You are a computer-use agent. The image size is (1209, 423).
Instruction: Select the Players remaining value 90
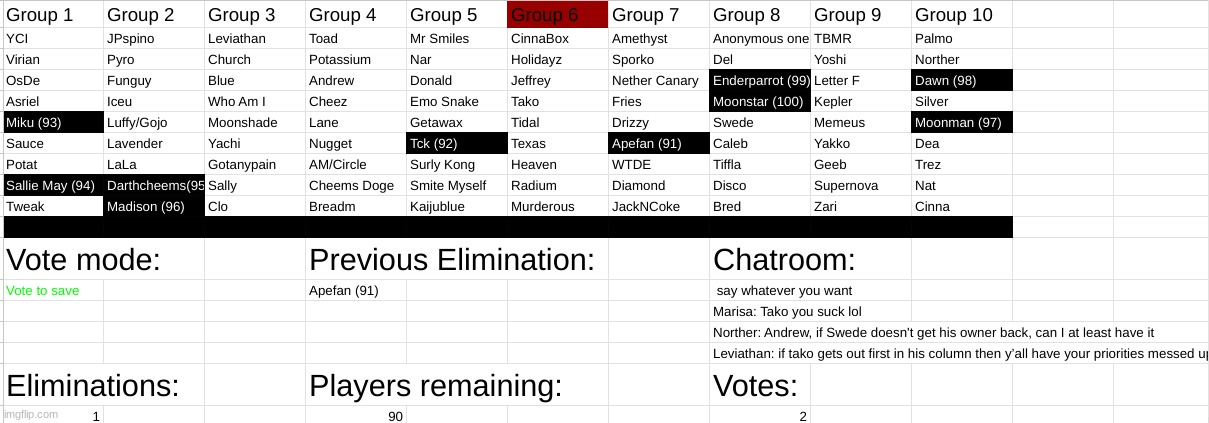click(356, 416)
